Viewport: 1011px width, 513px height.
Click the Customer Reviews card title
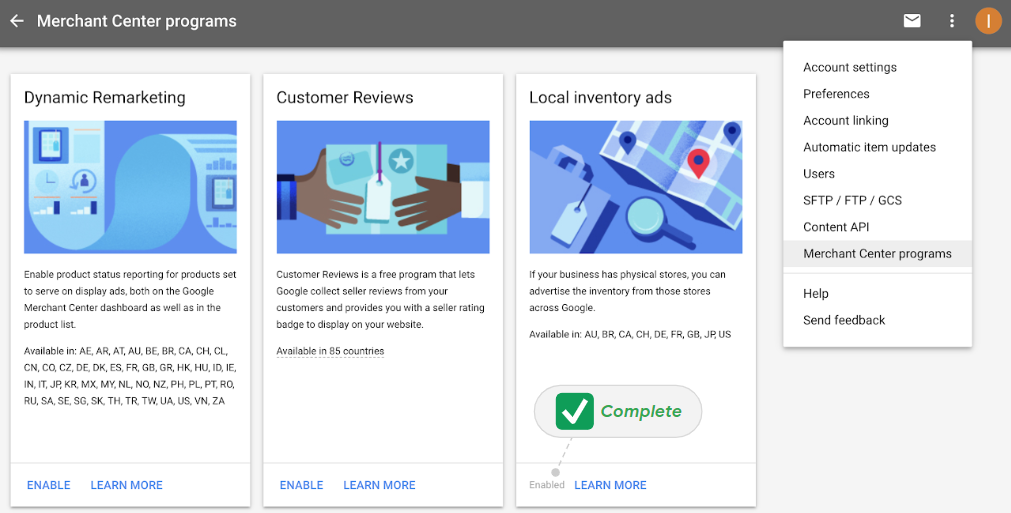[345, 97]
